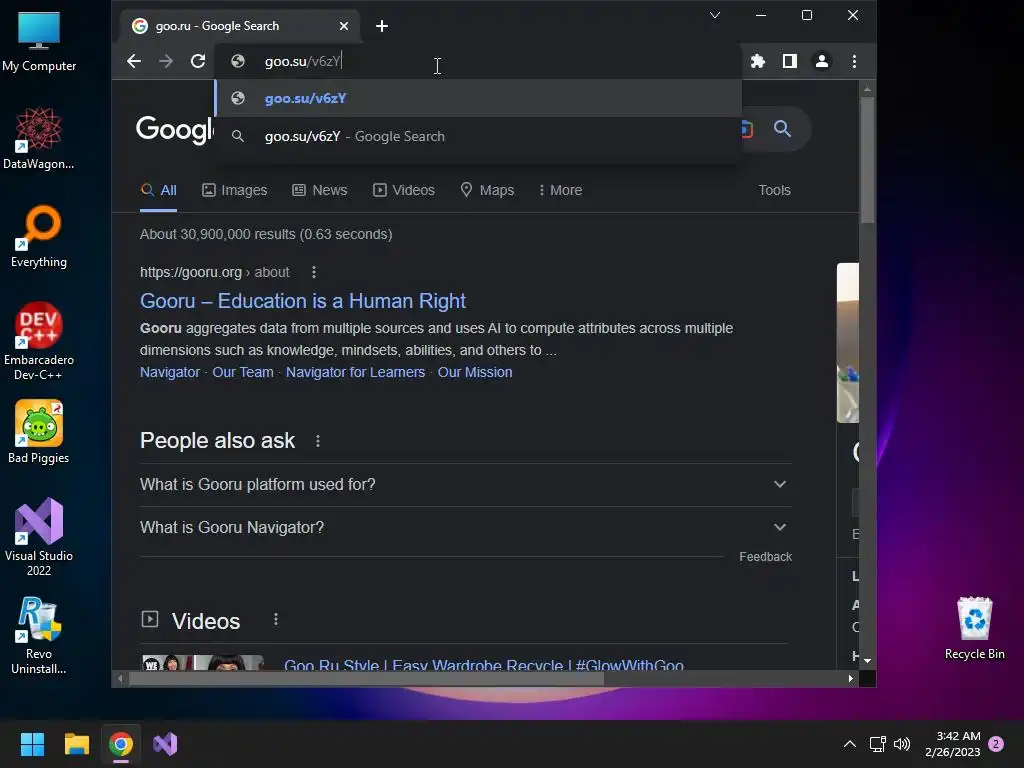Open three-dot options beside gooru.org result

314,272
